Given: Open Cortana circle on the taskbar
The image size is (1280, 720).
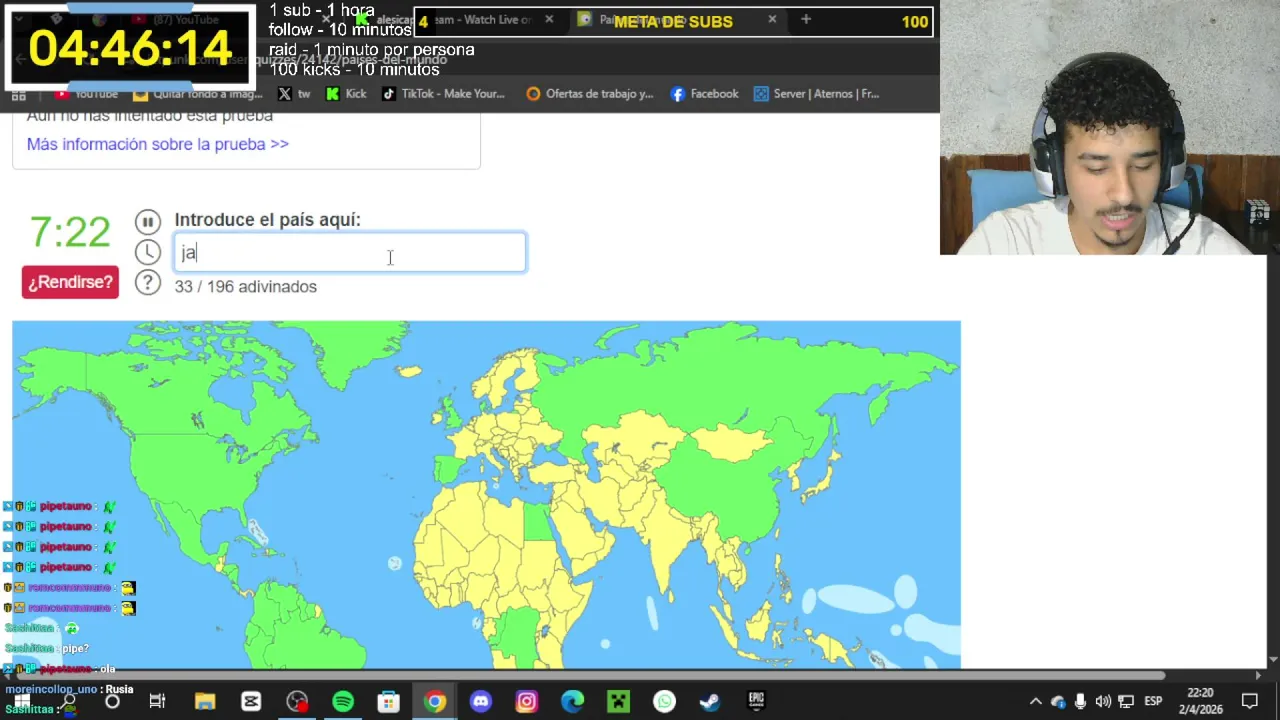Looking at the screenshot, I should click(x=112, y=702).
